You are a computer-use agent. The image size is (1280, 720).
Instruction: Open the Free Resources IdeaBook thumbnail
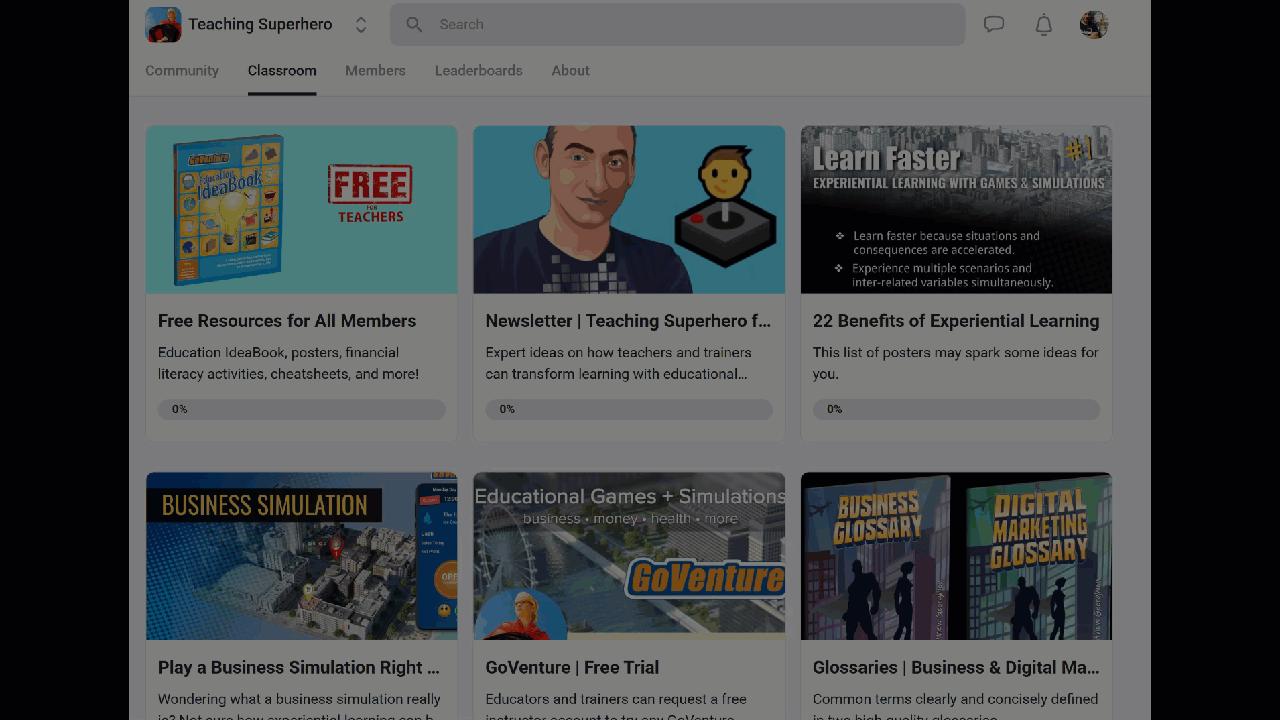(x=302, y=210)
